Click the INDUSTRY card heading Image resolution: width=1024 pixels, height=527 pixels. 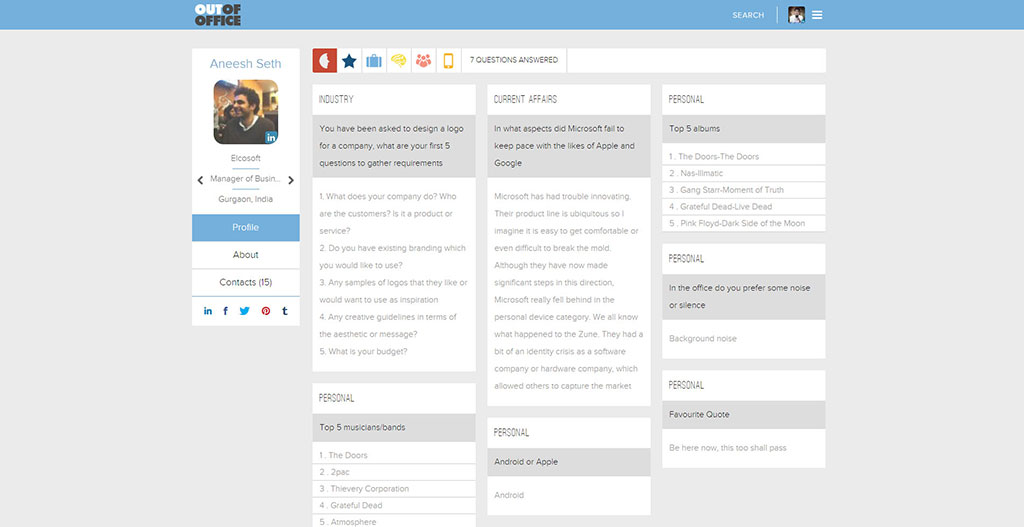pos(336,99)
